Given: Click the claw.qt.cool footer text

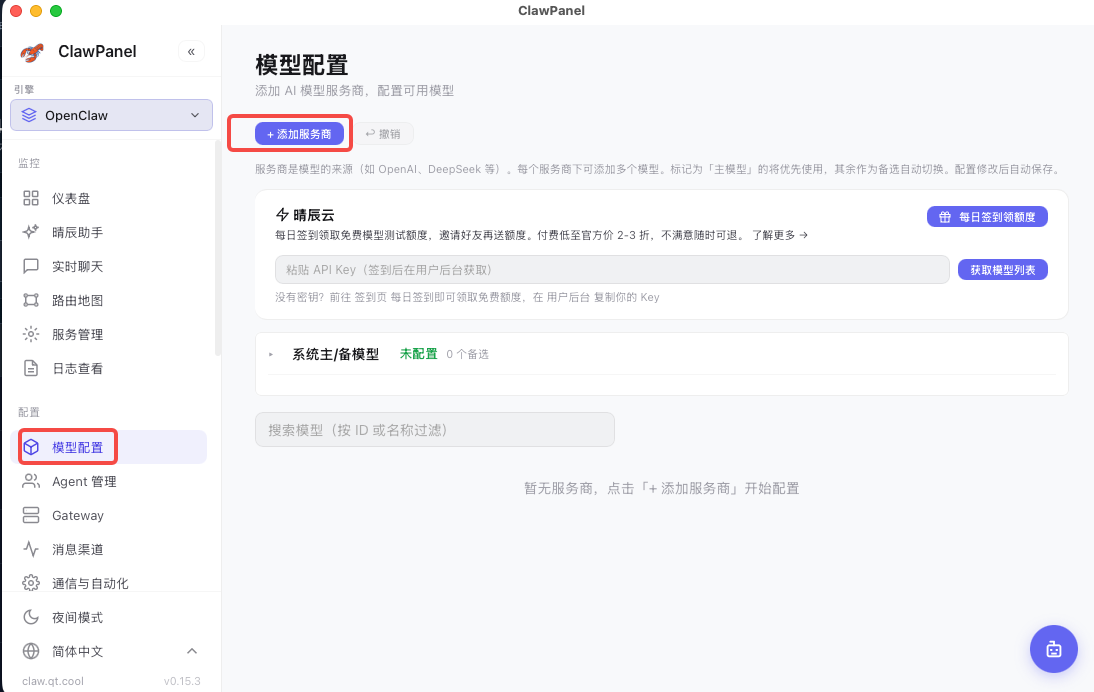Looking at the screenshot, I should point(53,682).
